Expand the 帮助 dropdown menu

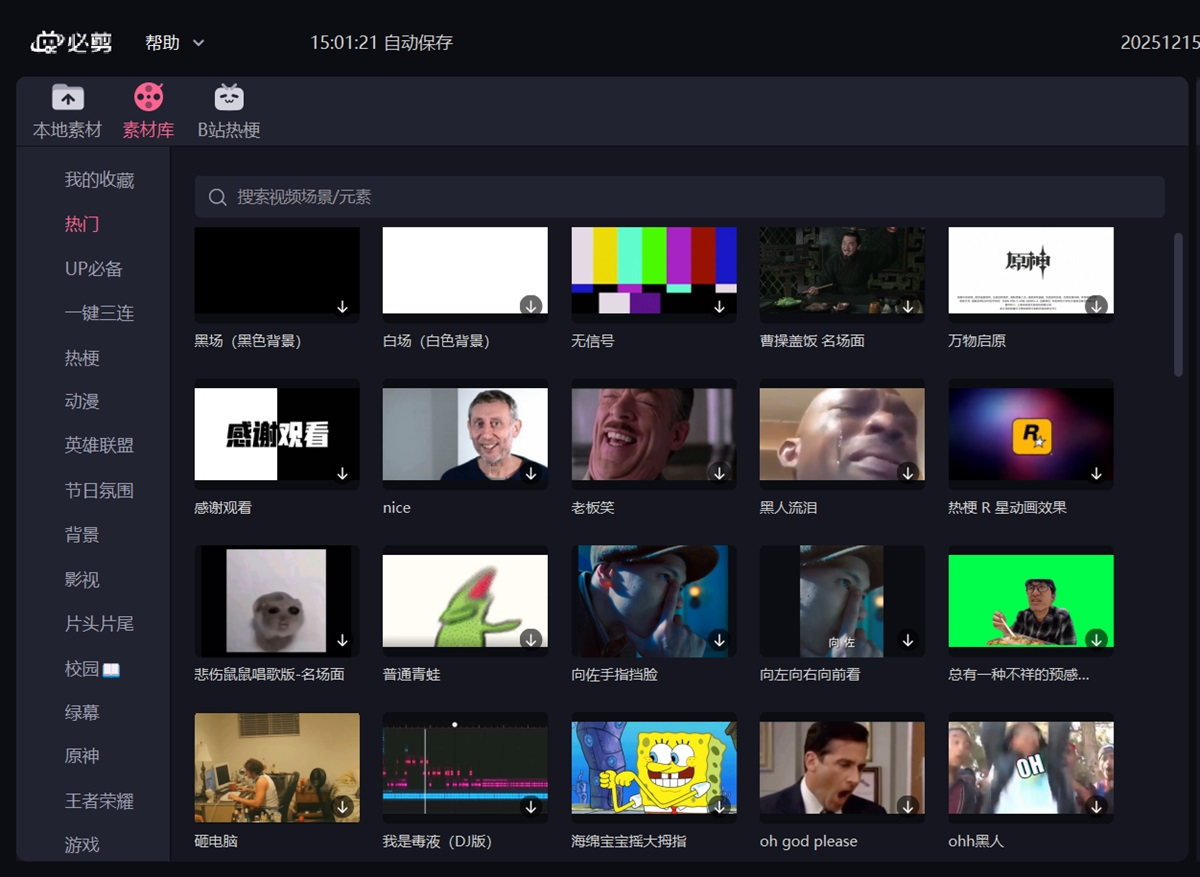pos(175,43)
